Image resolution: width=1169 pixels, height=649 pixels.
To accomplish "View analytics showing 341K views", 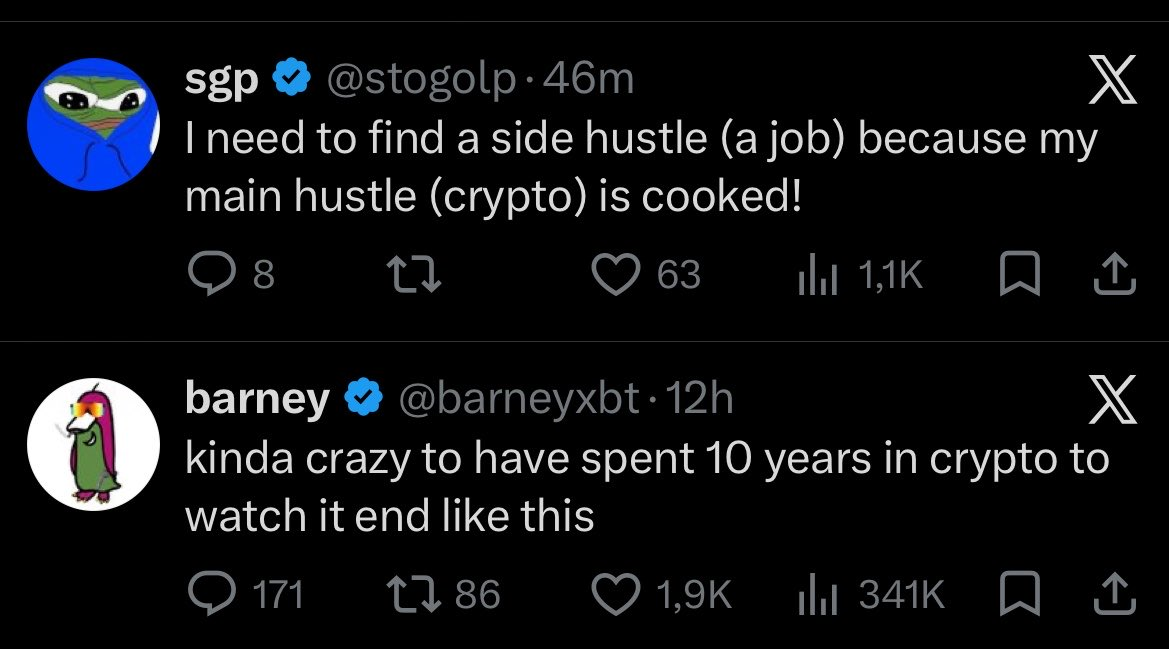I will (x=871, y=594).
